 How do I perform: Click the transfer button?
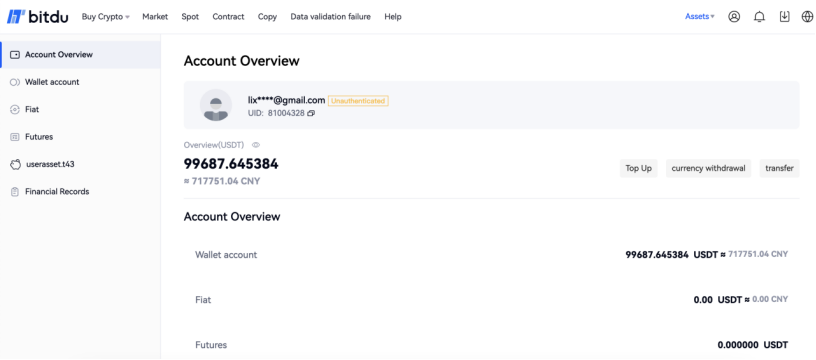click(780, 169)
